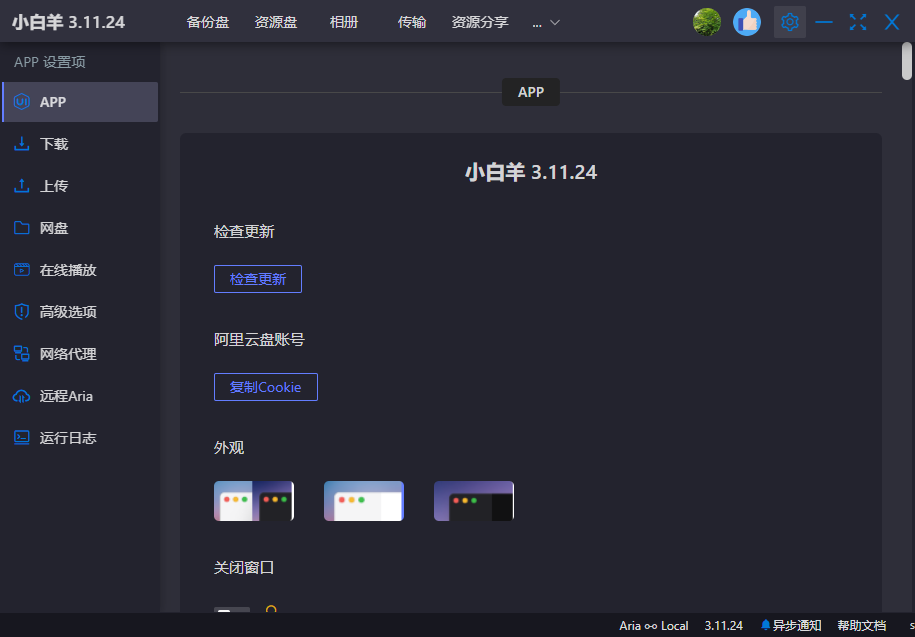Click the 异步通知 bell notification
This screenshot has width=915, height=637.
791,625
